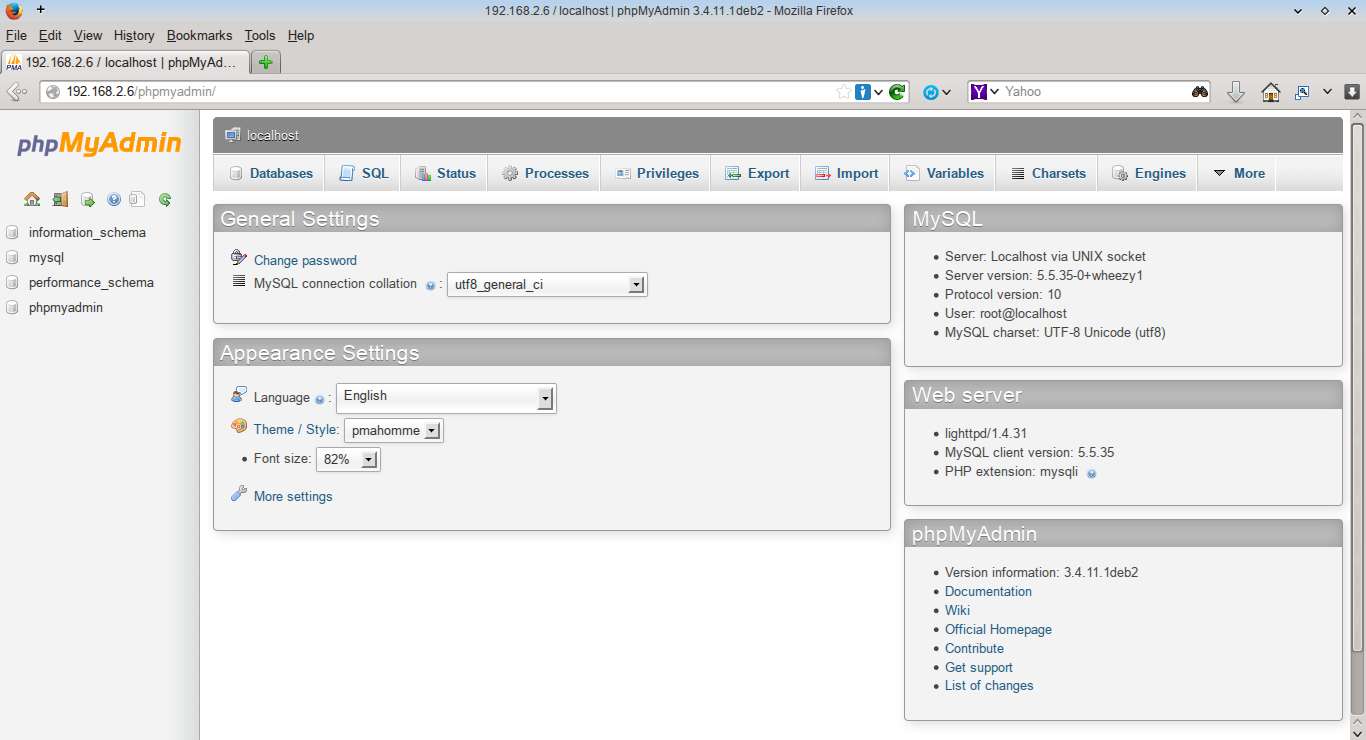Click the More settings link

click(293, 496)
